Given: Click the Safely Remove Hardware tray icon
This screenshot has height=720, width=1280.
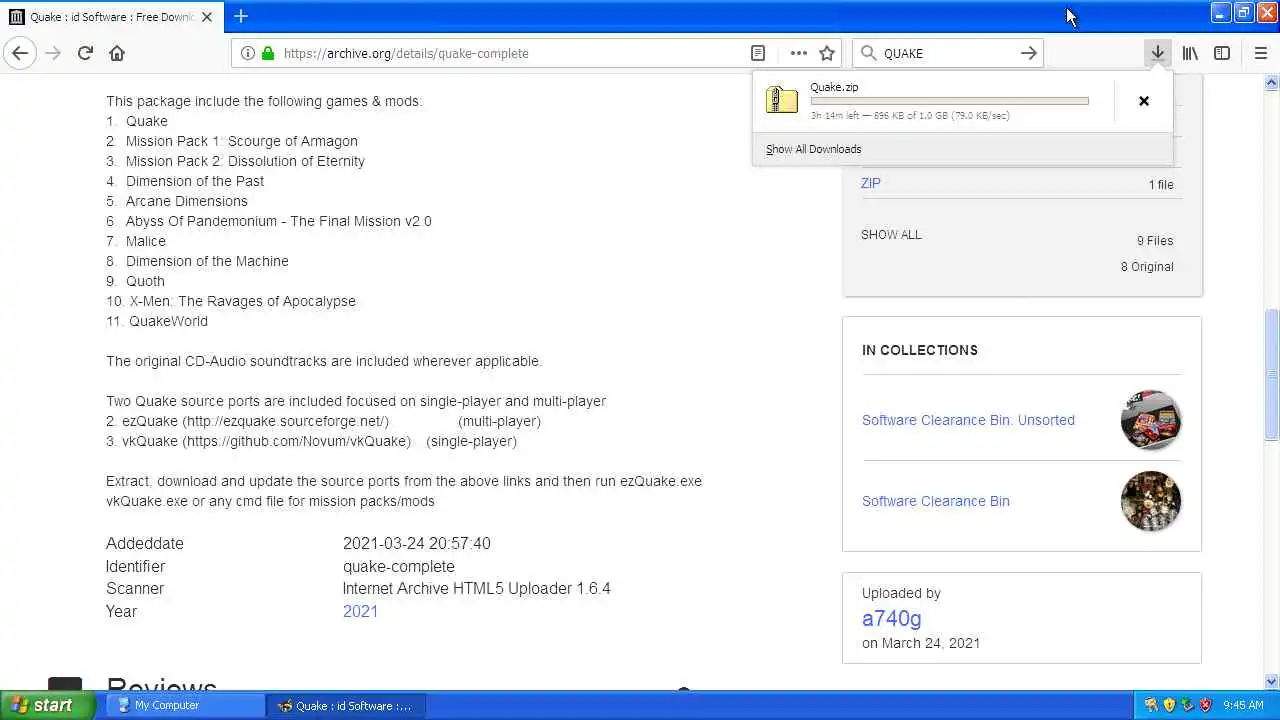Looking at the screenshot, I should click(x=1187, y=705).
